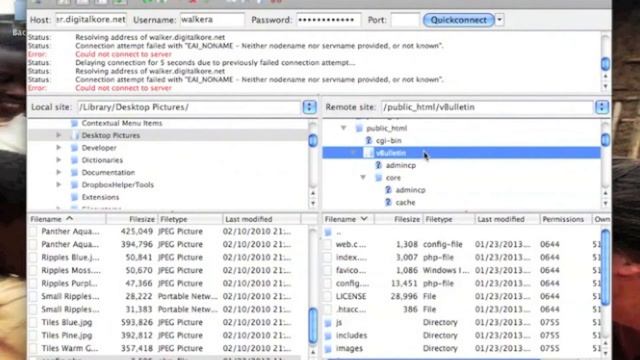Collapse the core folder in remote tree
Screen dimensions: 640x360
[363, 178]
